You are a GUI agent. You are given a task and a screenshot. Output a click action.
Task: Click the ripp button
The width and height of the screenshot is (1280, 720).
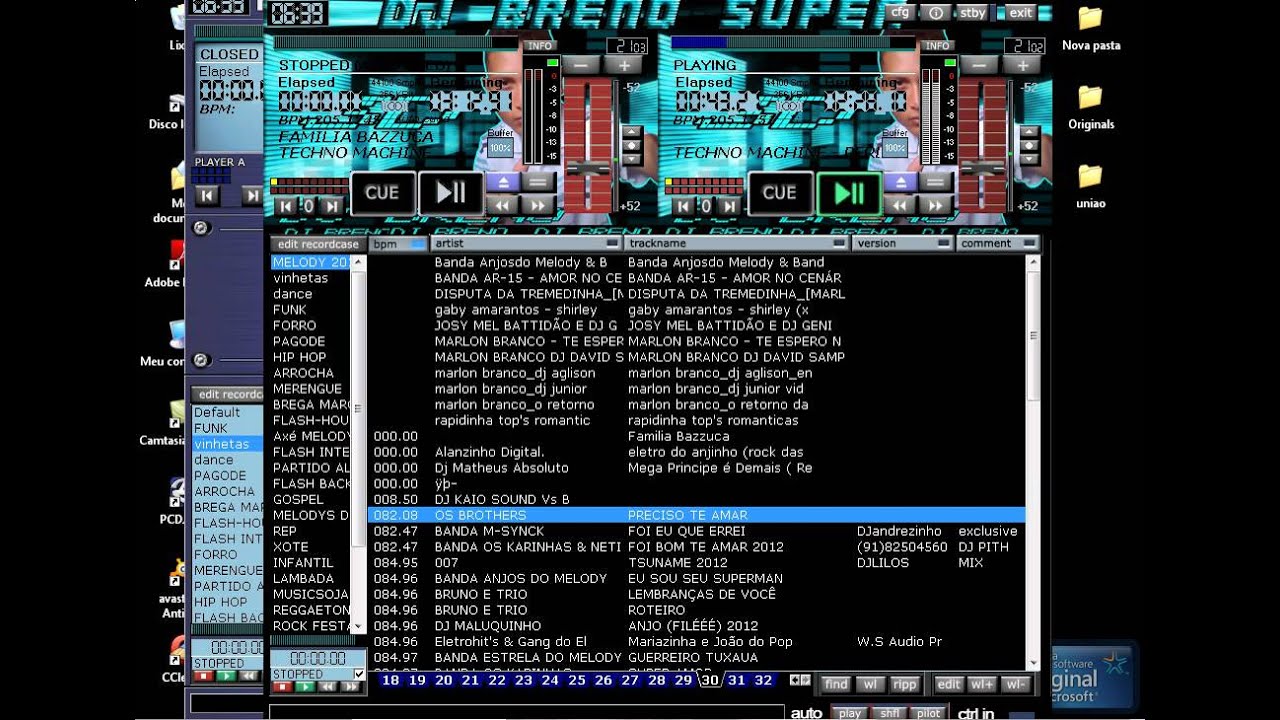click(905, 684)
